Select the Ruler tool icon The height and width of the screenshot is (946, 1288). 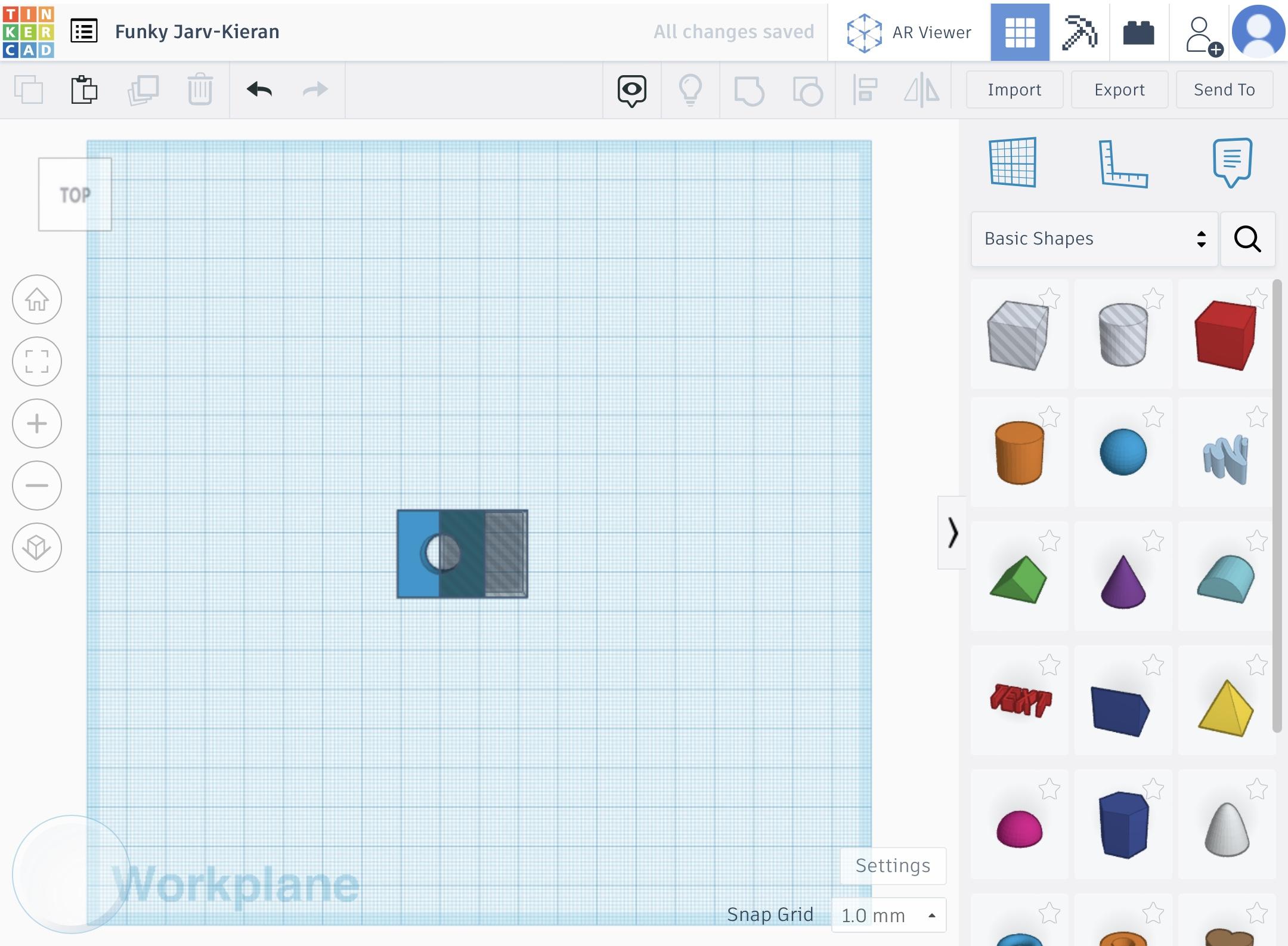[1122, 163]
